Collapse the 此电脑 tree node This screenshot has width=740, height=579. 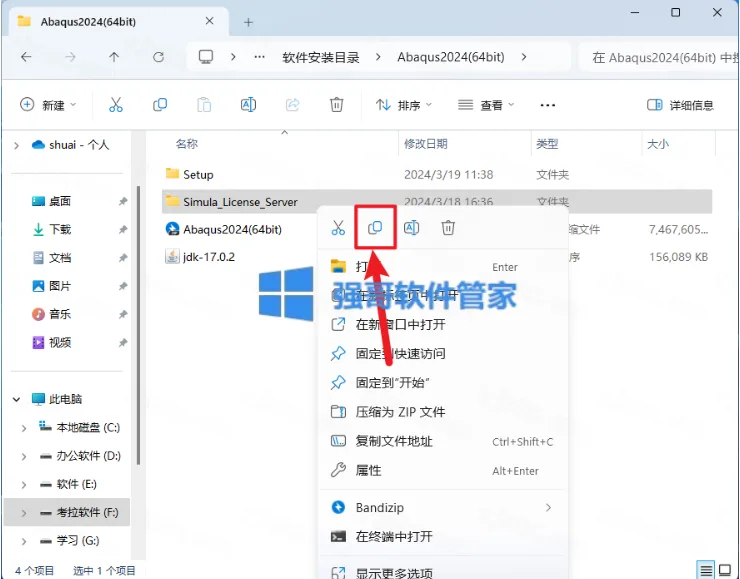[17, 399]
